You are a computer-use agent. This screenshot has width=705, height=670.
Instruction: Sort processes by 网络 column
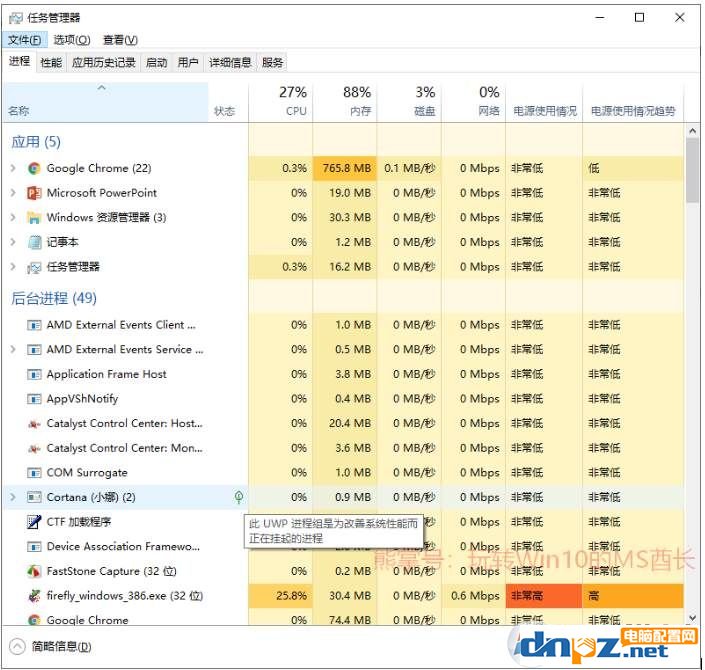click(x=473, y=102)
